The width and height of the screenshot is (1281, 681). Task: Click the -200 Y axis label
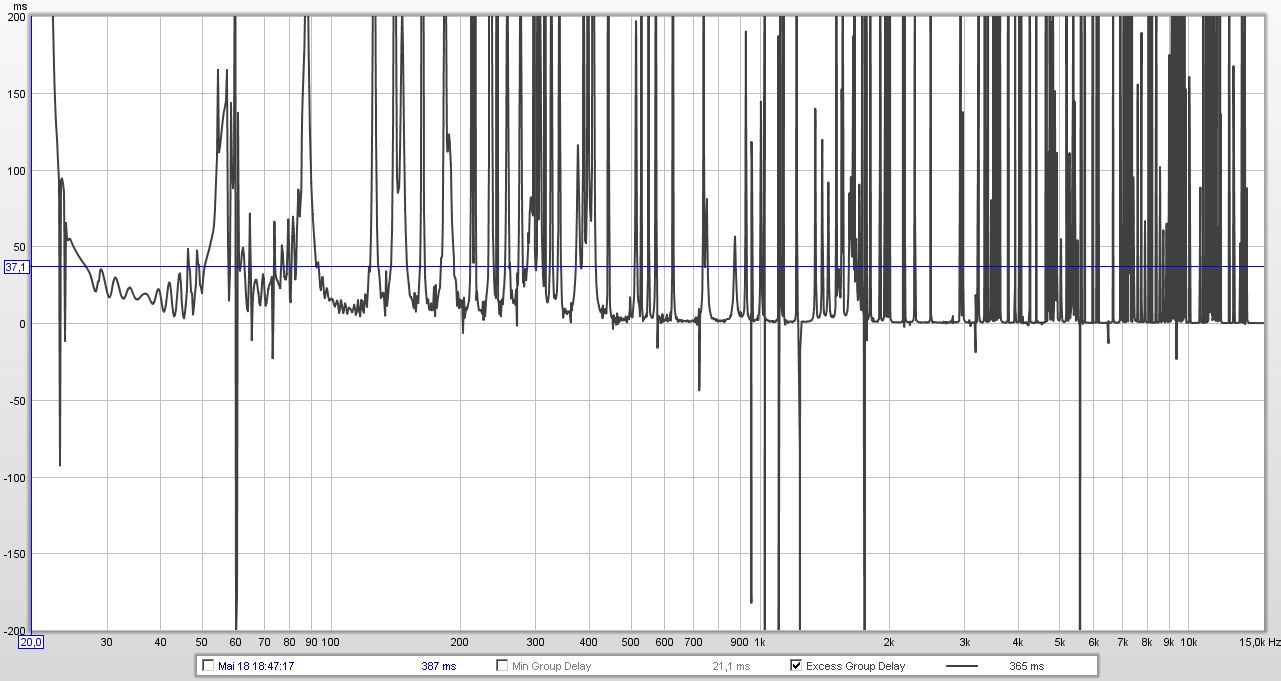(15, 631)
